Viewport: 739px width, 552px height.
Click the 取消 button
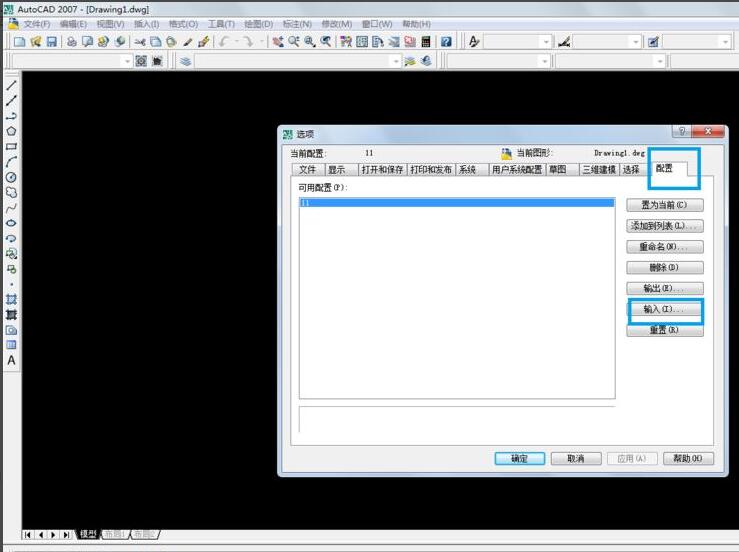(x=576, y=459)
